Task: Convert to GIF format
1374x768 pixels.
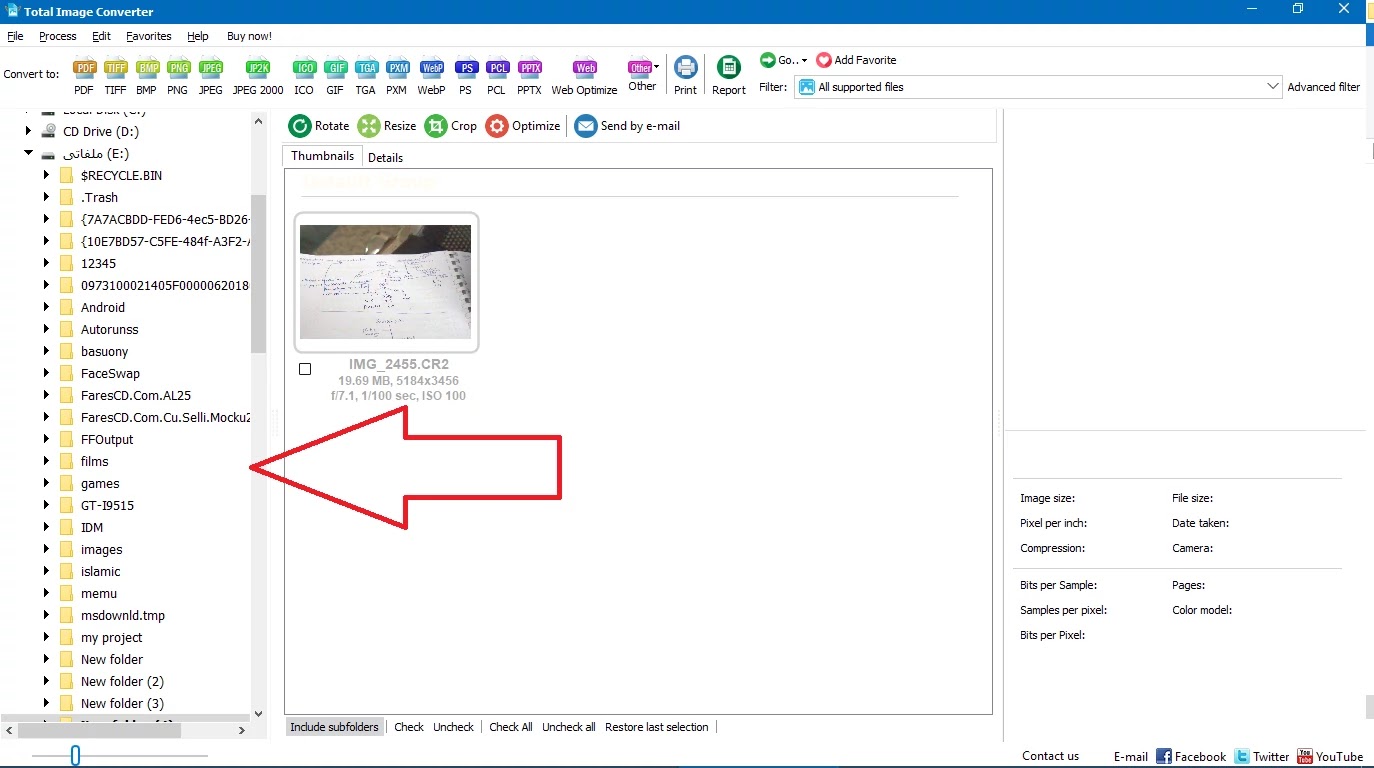Action: pos(335,77)
